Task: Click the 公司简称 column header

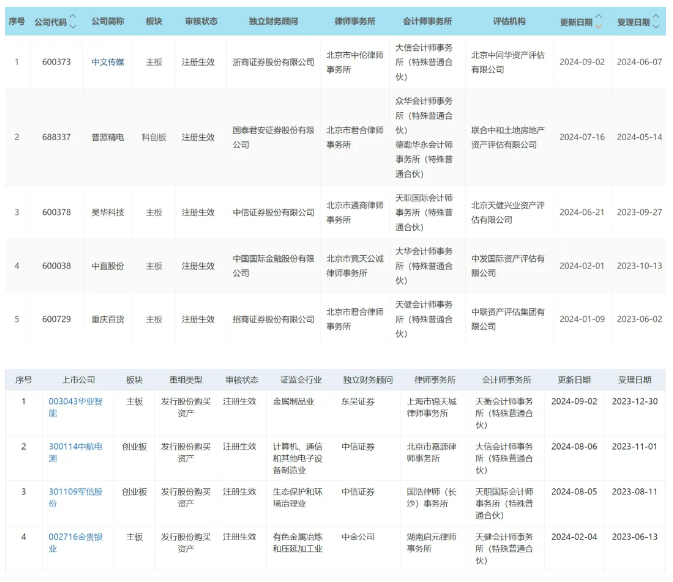Action: point(108,21)
